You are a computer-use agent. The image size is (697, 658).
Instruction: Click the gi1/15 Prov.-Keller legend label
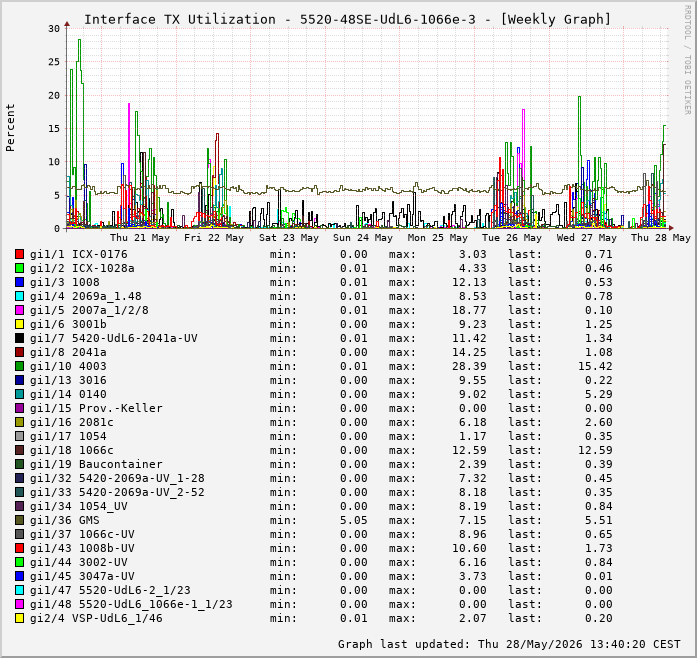pyautogui.click(x=96, y=408)
